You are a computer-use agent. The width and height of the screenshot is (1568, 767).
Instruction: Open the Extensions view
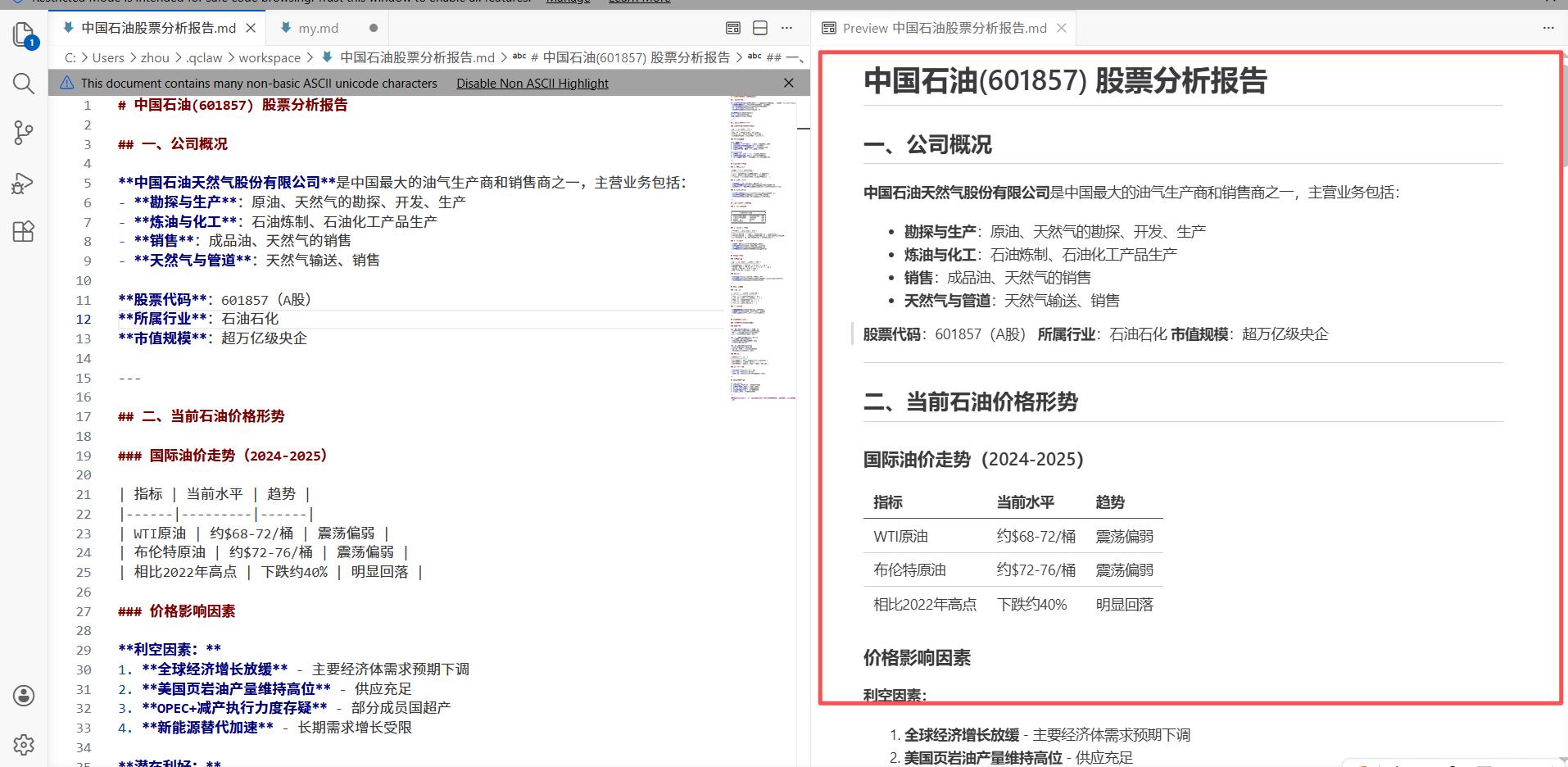pos(24,232)
